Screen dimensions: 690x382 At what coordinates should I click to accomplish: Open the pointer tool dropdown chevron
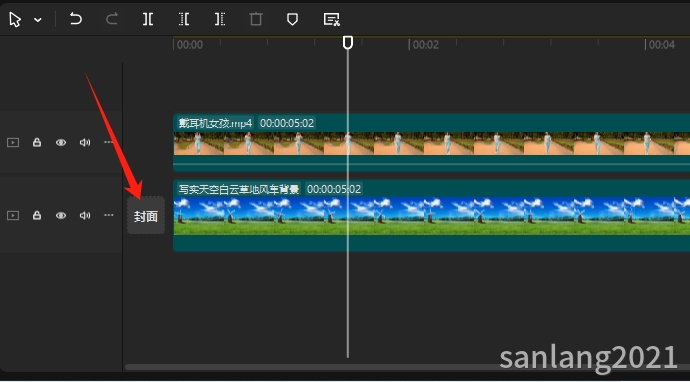[x=38, y=20]
